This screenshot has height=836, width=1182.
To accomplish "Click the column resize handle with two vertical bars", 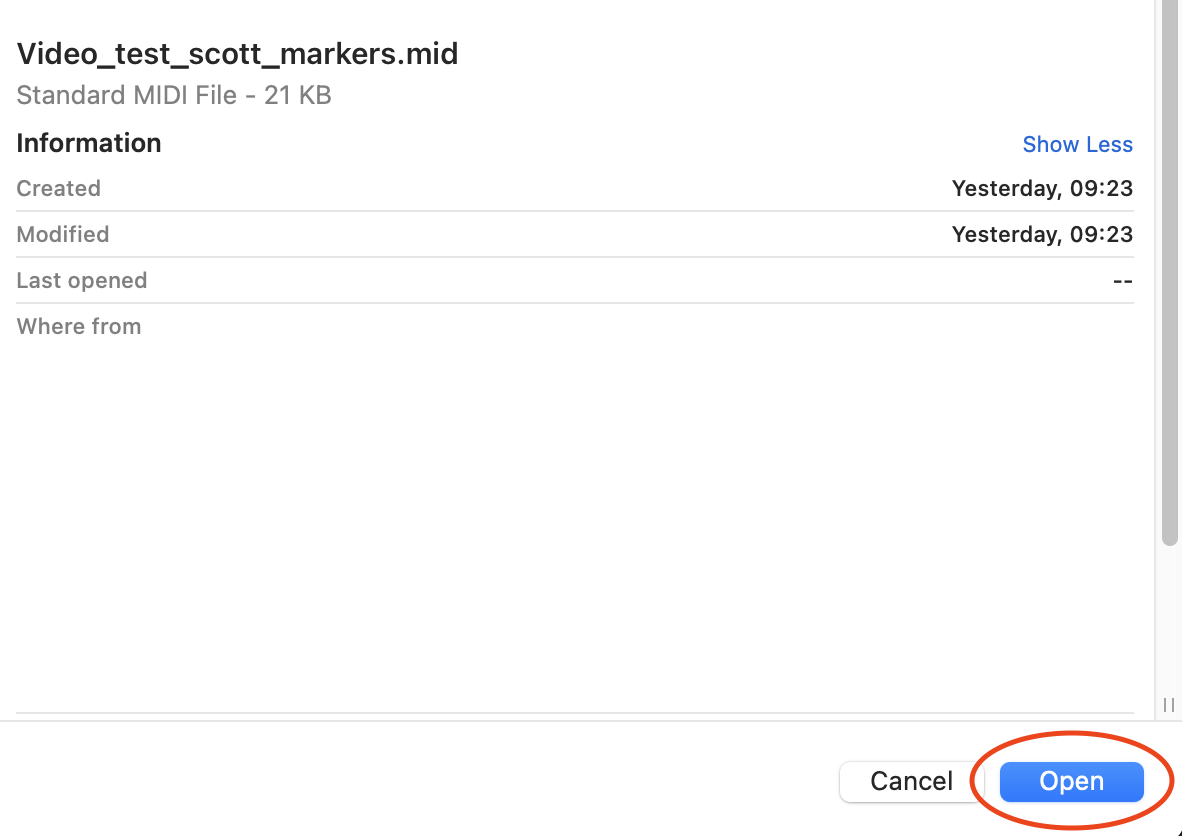I will coord(1169,705).
